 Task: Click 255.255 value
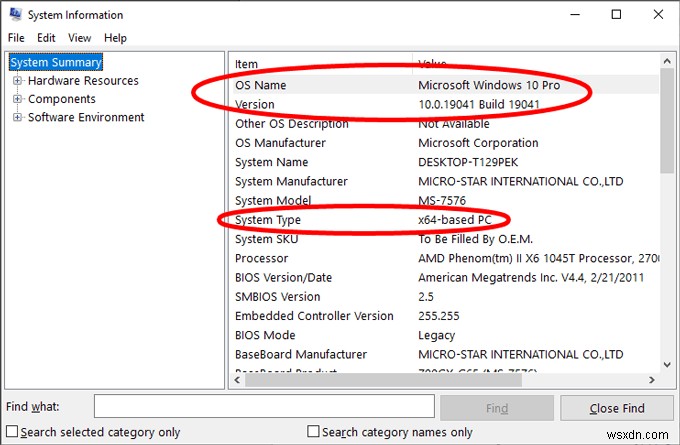(438, 316)
